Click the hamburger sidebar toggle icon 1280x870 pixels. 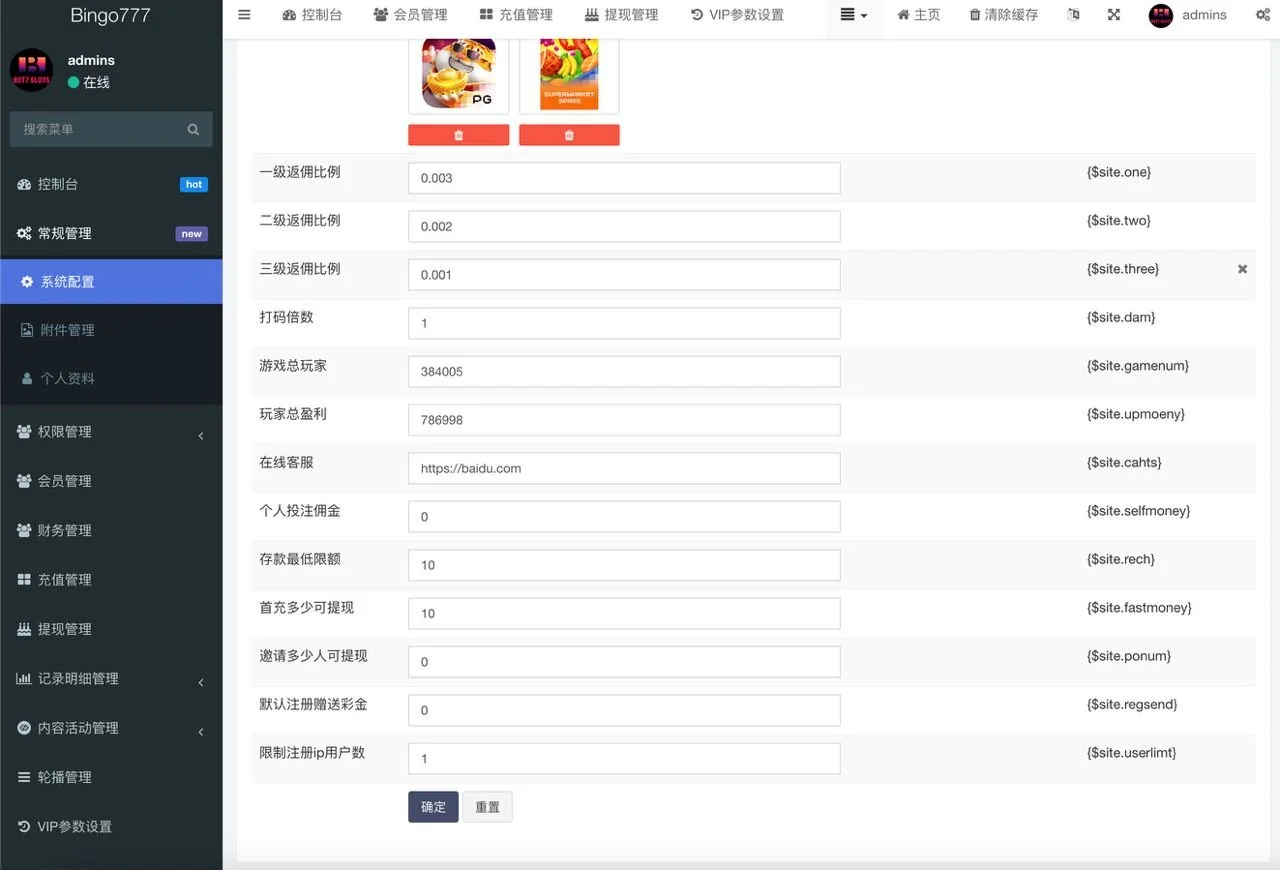(244, 15)
